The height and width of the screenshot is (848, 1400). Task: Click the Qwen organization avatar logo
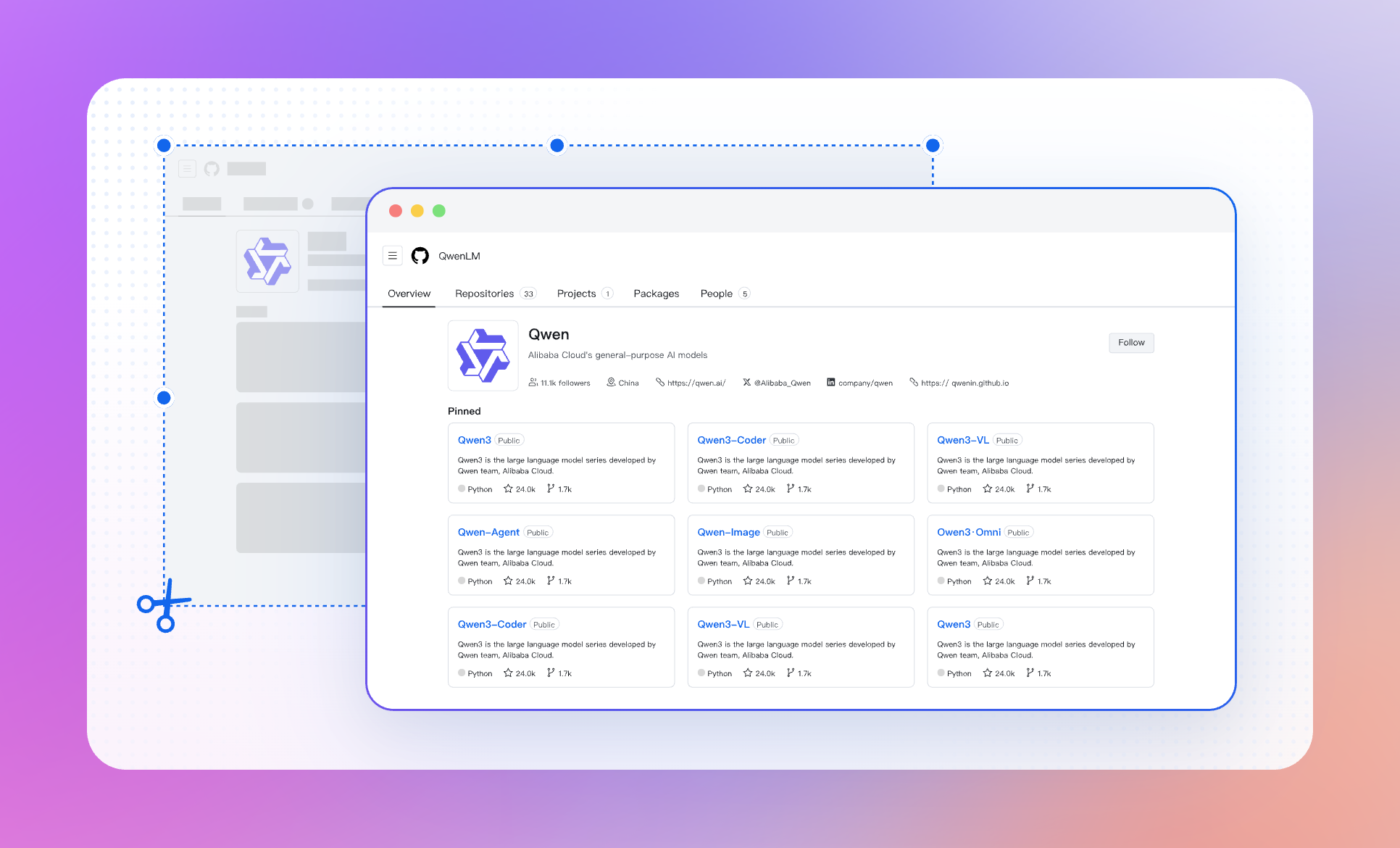pyautogui.click(x=483, y=356)
